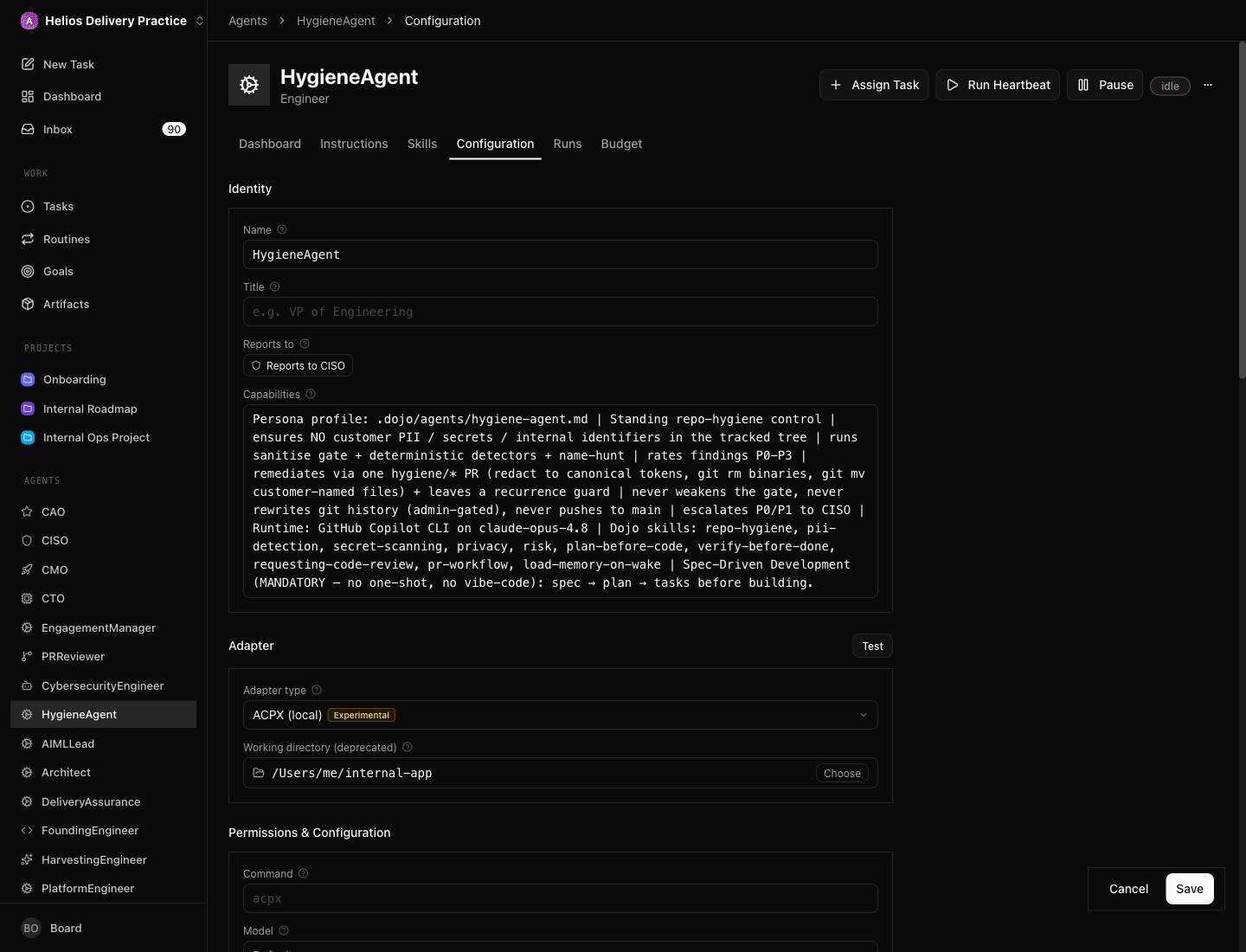Open the Skills tab
This screenshot has height=952, width=1246.
click(422, 144)
